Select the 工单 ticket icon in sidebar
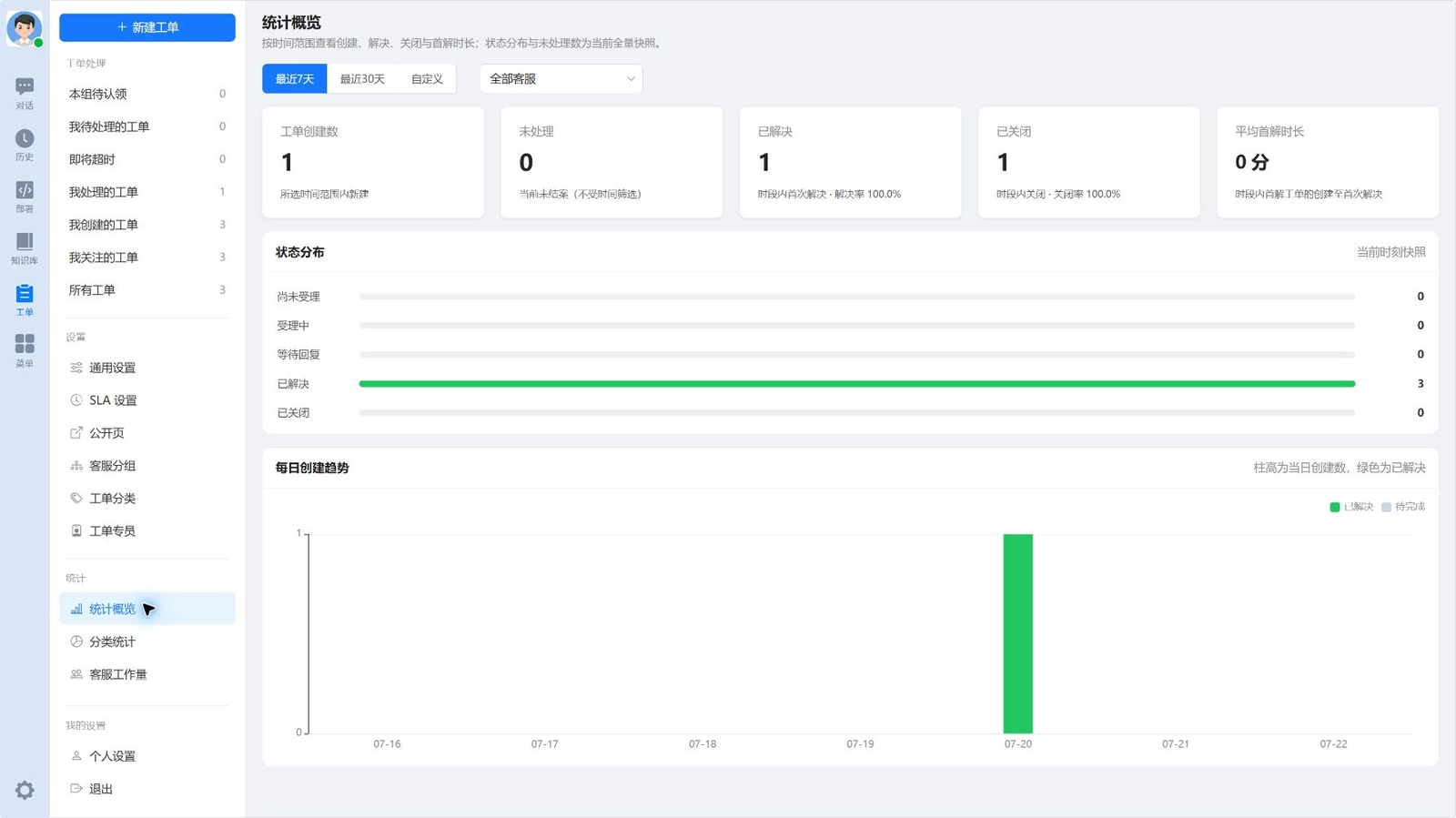 tap(25, 299)
